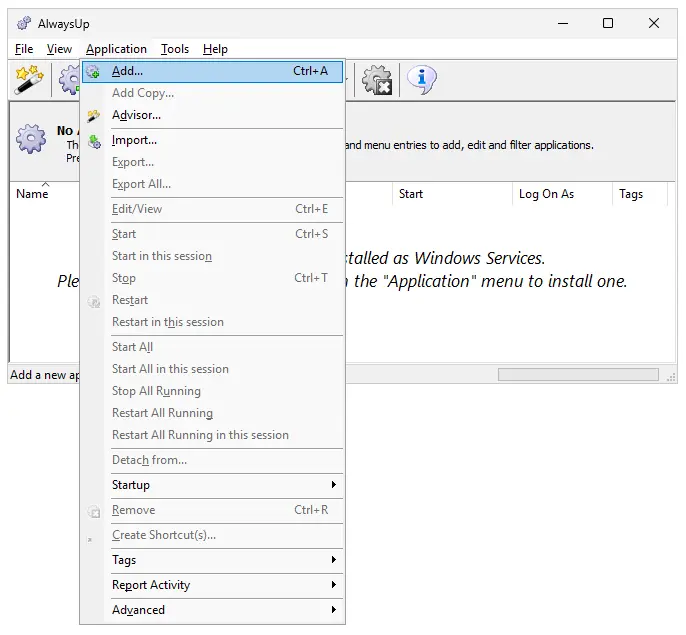Open the Tools menu

[175, 49]
